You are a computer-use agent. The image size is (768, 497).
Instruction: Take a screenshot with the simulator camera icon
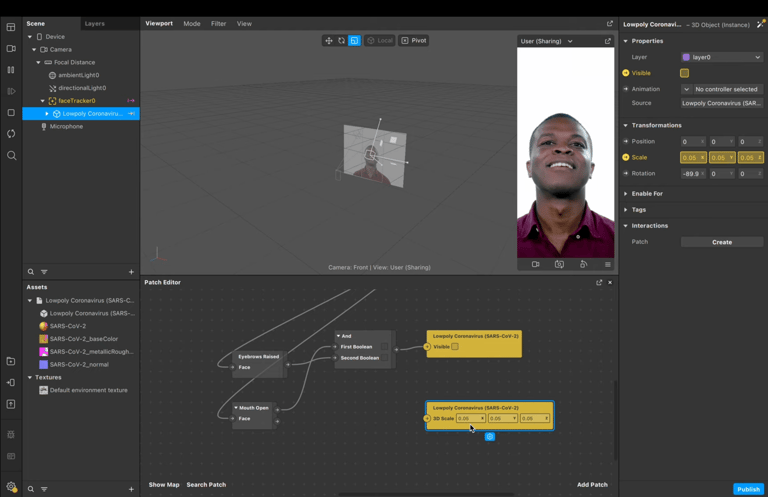point(559,264)
